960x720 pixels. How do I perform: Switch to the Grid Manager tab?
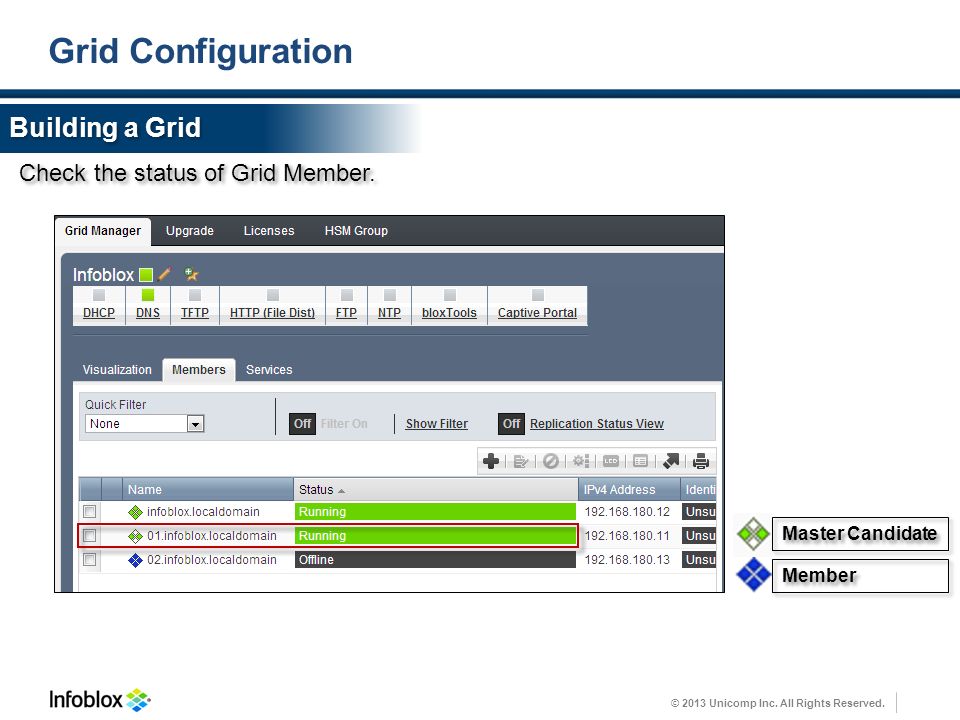click(103, 231)
